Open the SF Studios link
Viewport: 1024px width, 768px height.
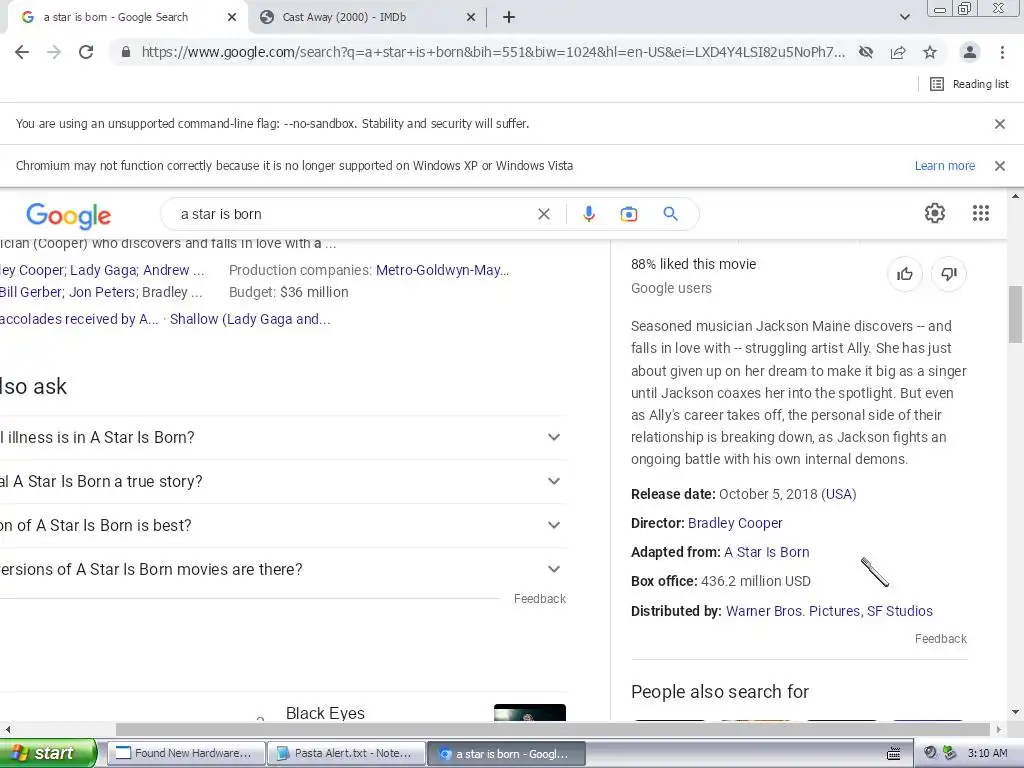[900, 611]
